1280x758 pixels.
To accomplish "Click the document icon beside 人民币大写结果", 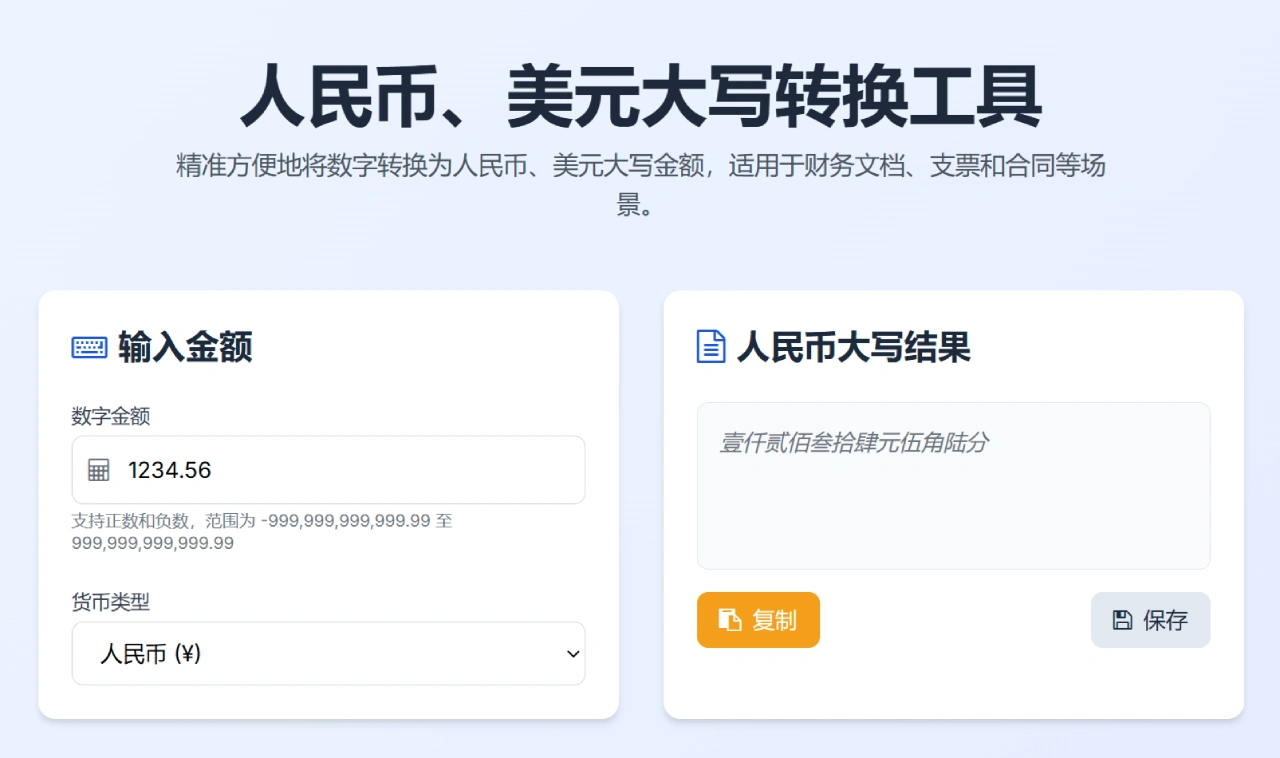I will 710,347.
